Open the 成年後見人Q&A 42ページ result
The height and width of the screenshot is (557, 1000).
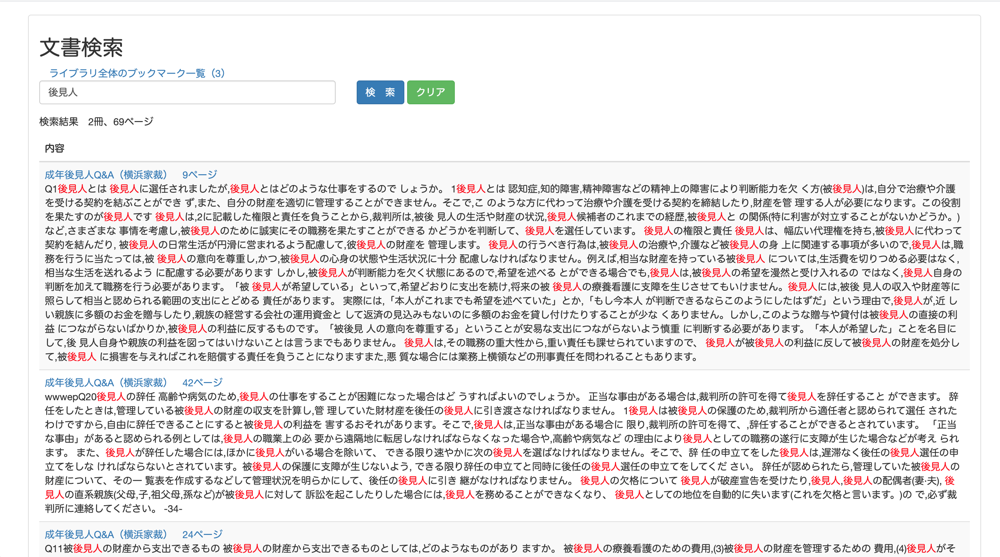[133, 383]
